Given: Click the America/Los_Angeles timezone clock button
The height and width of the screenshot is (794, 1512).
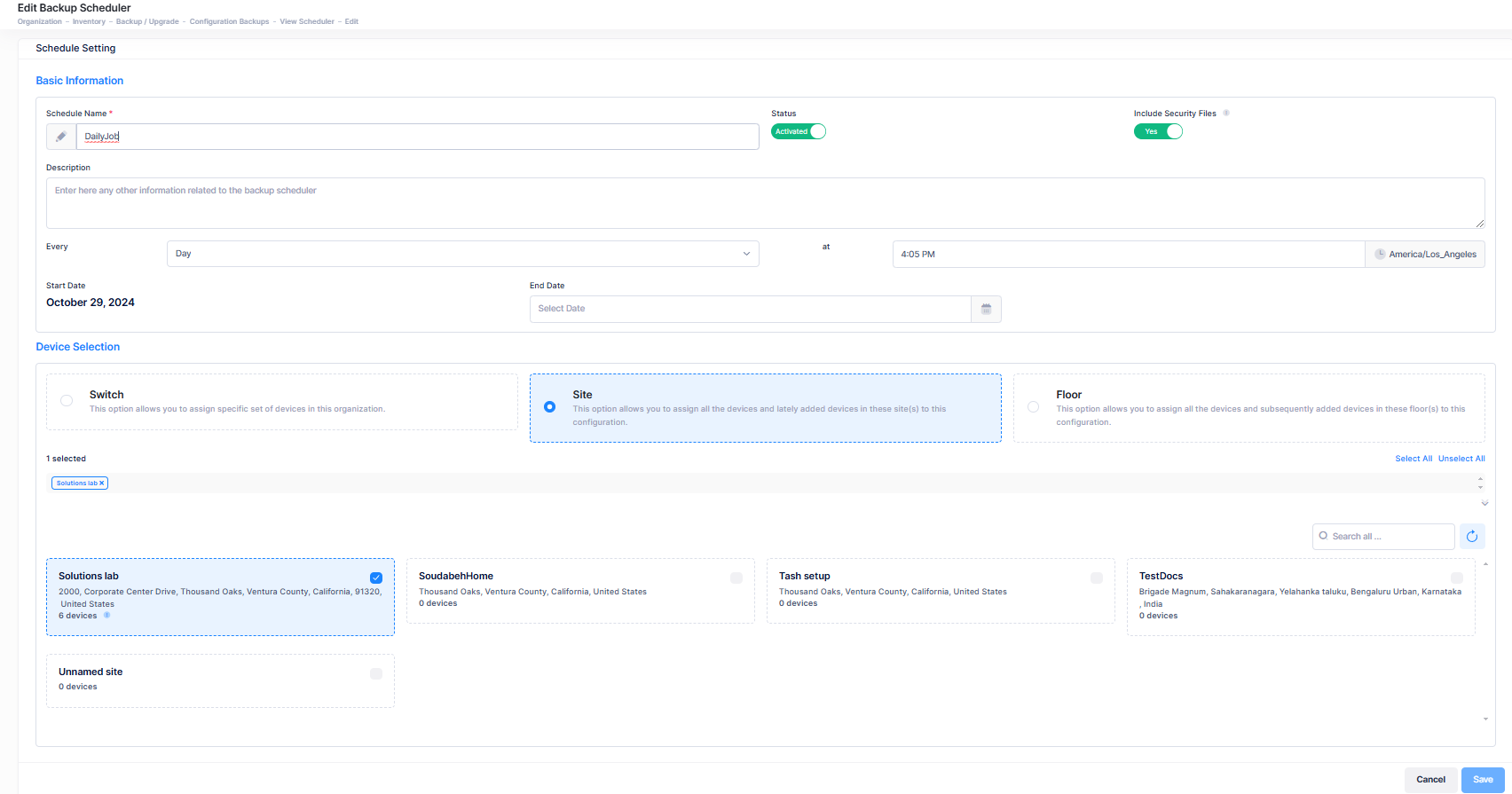Looking at the screenshot, I should tap(1424, 255).
